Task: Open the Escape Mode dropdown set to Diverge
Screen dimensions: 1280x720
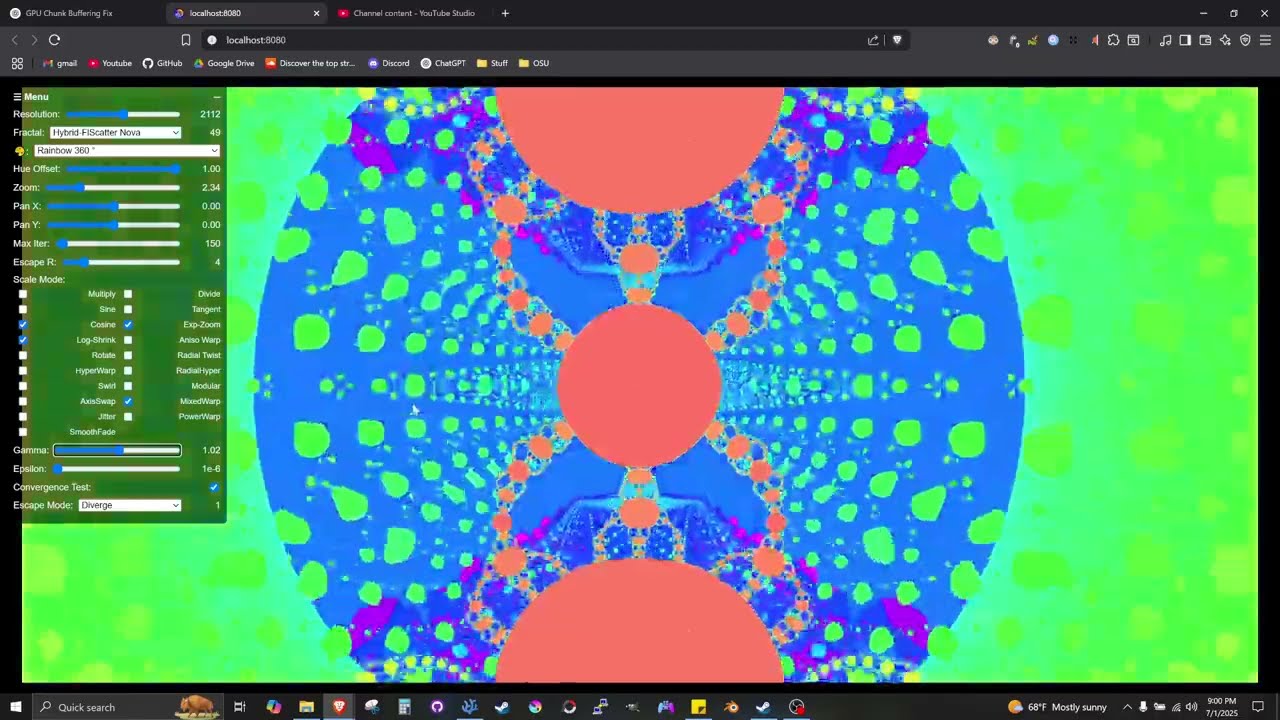Action: coord(129,505)
